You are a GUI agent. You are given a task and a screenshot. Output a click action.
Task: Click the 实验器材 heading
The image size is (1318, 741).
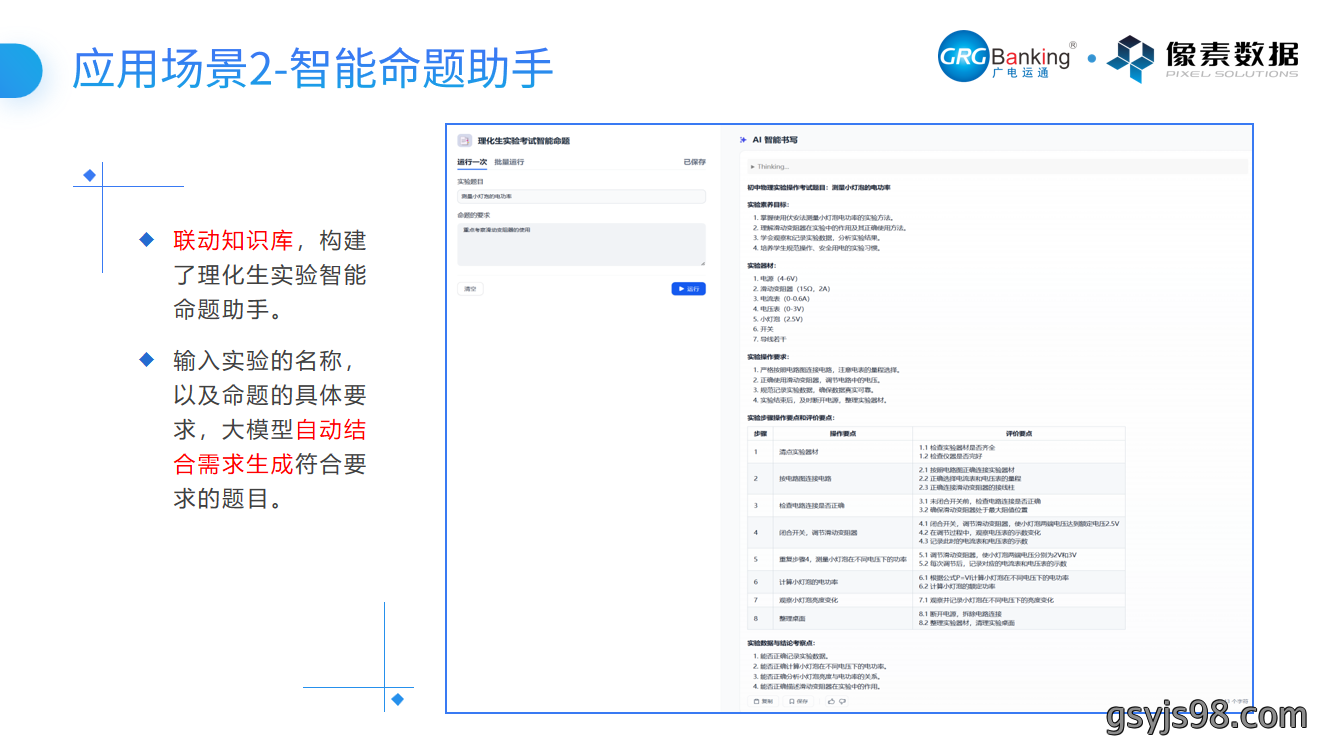(762, 265)
